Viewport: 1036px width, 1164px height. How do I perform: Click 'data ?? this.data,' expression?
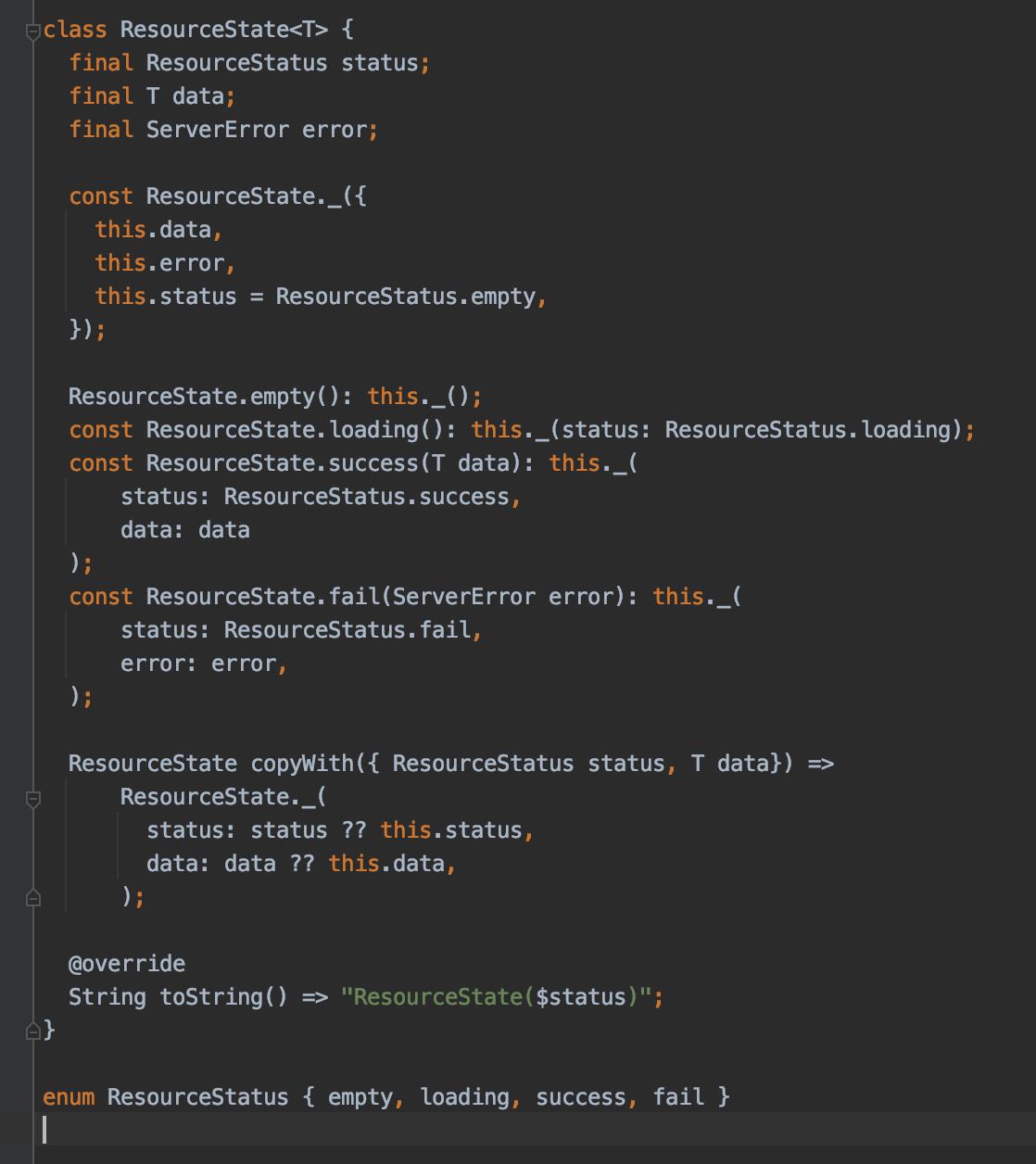[x=340, y=864]
